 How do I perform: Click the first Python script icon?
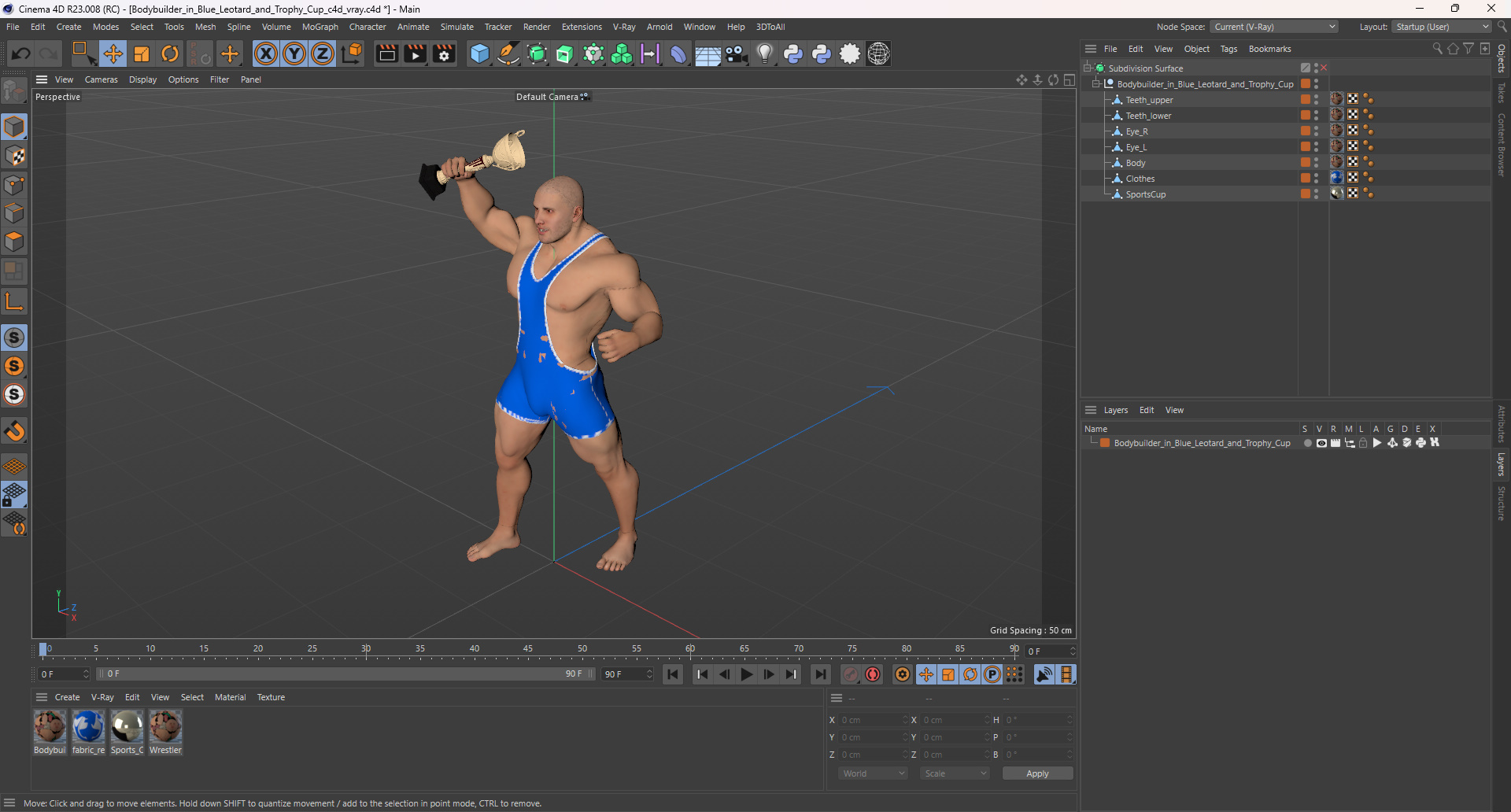(x=793, y=54)
